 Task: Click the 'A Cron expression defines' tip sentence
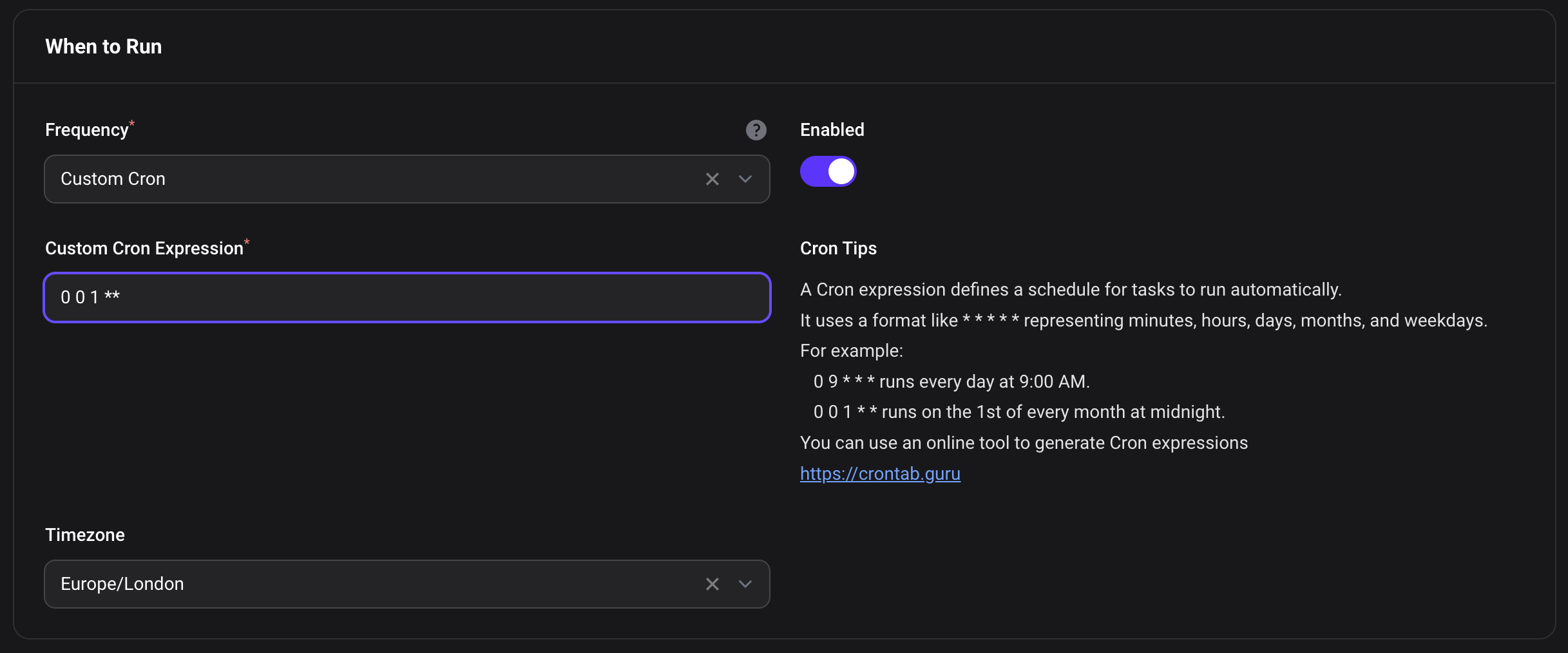pos(1071,290)
